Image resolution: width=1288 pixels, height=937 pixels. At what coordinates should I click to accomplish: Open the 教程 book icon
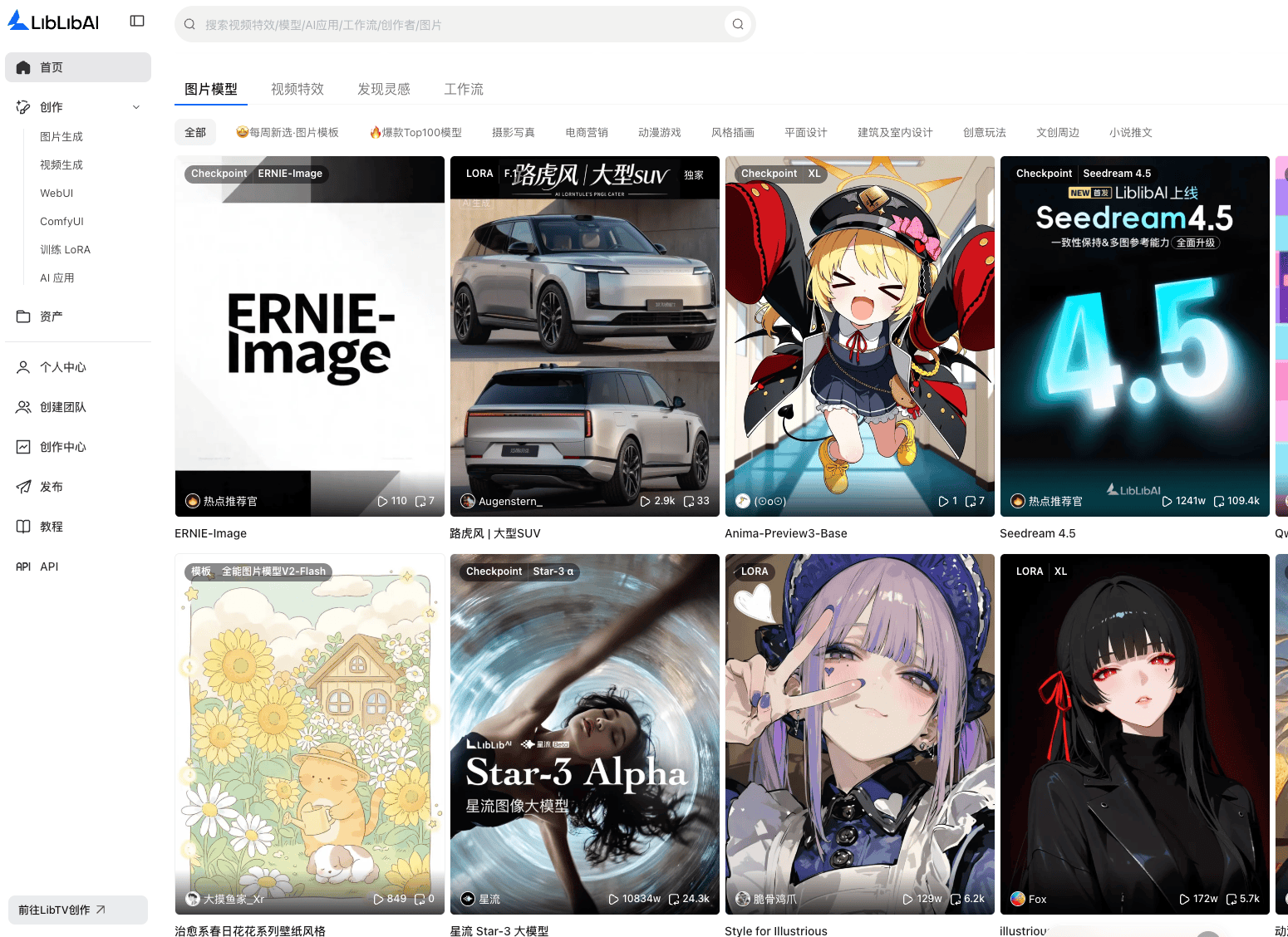[x=23, y=527]
